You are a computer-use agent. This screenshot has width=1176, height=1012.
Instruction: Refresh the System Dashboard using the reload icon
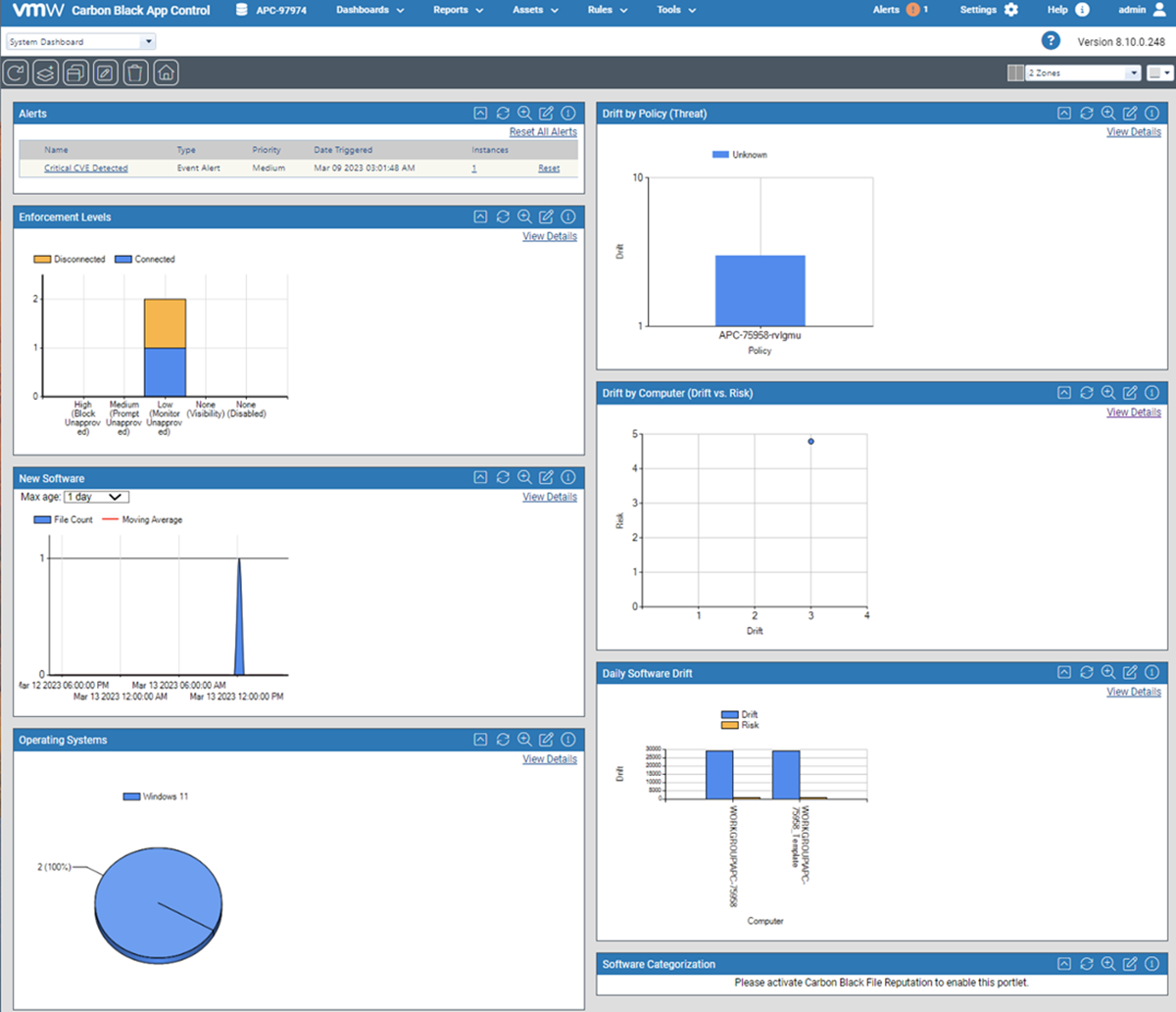(15, 72)
